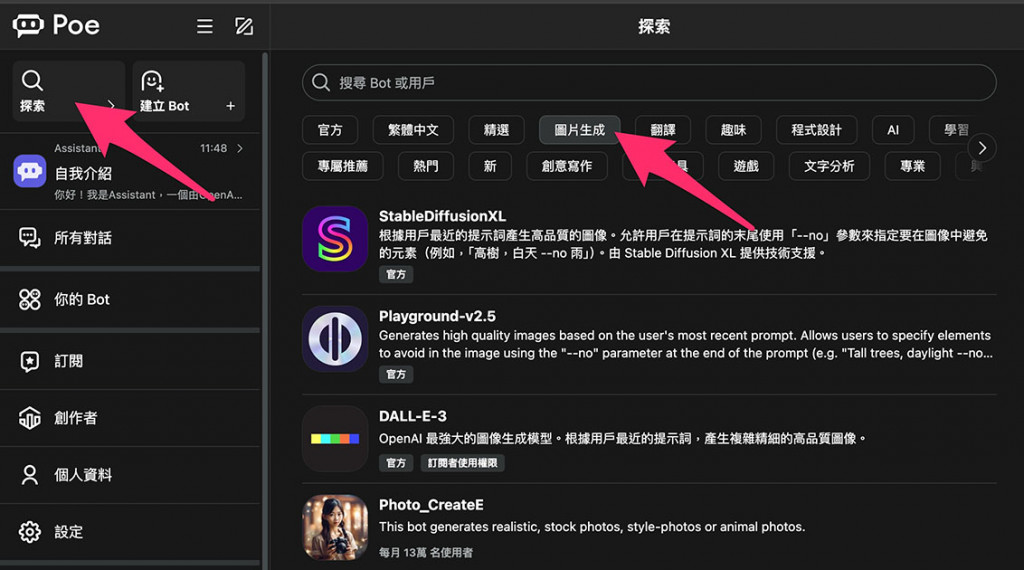Open StableDiffusionXL bot icon
Image resolution: width=1024 pixels, height=570 pixels.
(x=335, y=238)
